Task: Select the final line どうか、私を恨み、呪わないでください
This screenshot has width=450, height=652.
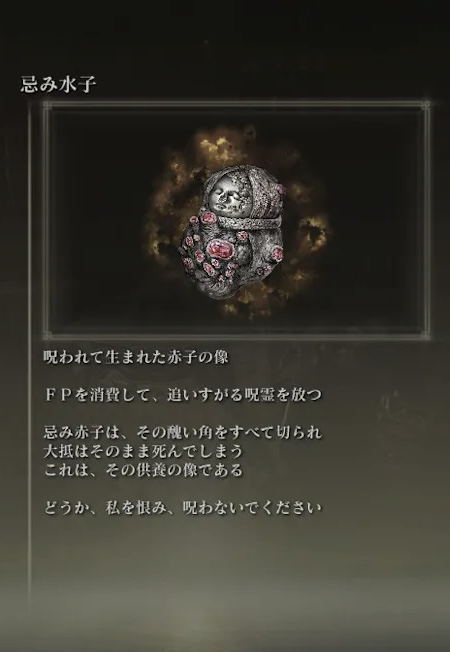Action: click(x=183, y=508)
